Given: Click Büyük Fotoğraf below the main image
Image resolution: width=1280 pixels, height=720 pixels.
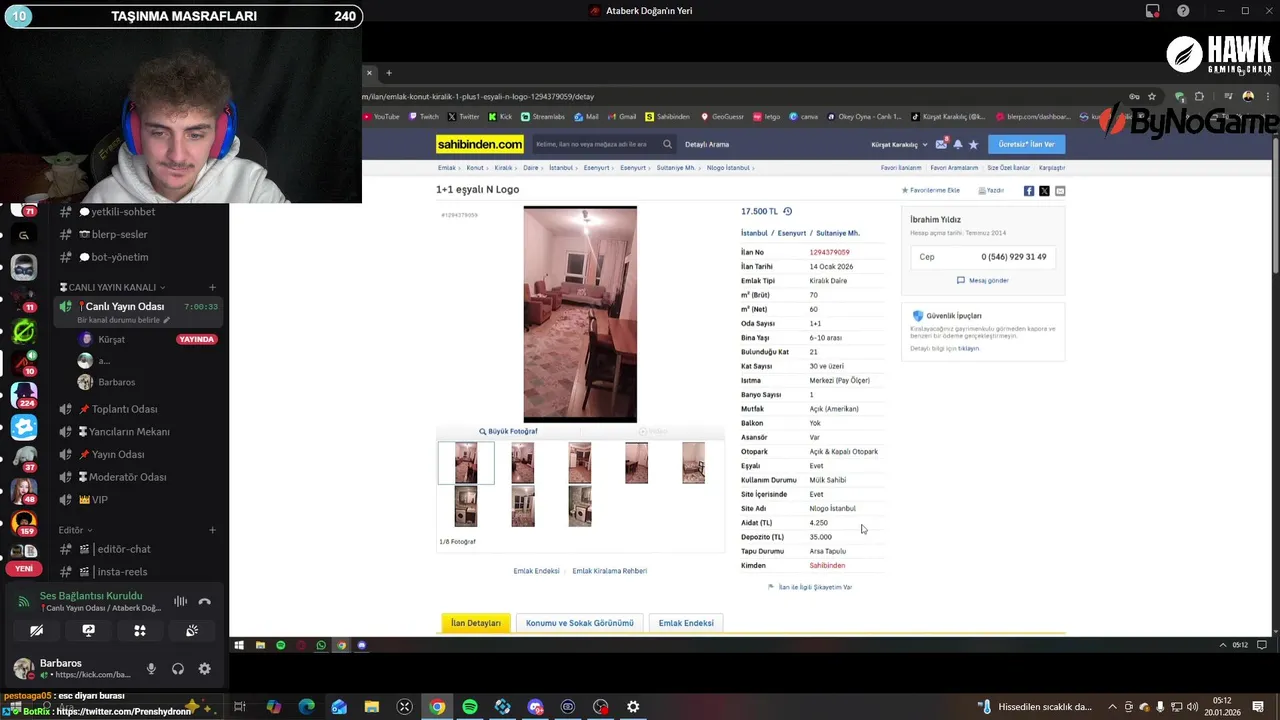Looking at the screenshot, I should click(x=508, y=431).
